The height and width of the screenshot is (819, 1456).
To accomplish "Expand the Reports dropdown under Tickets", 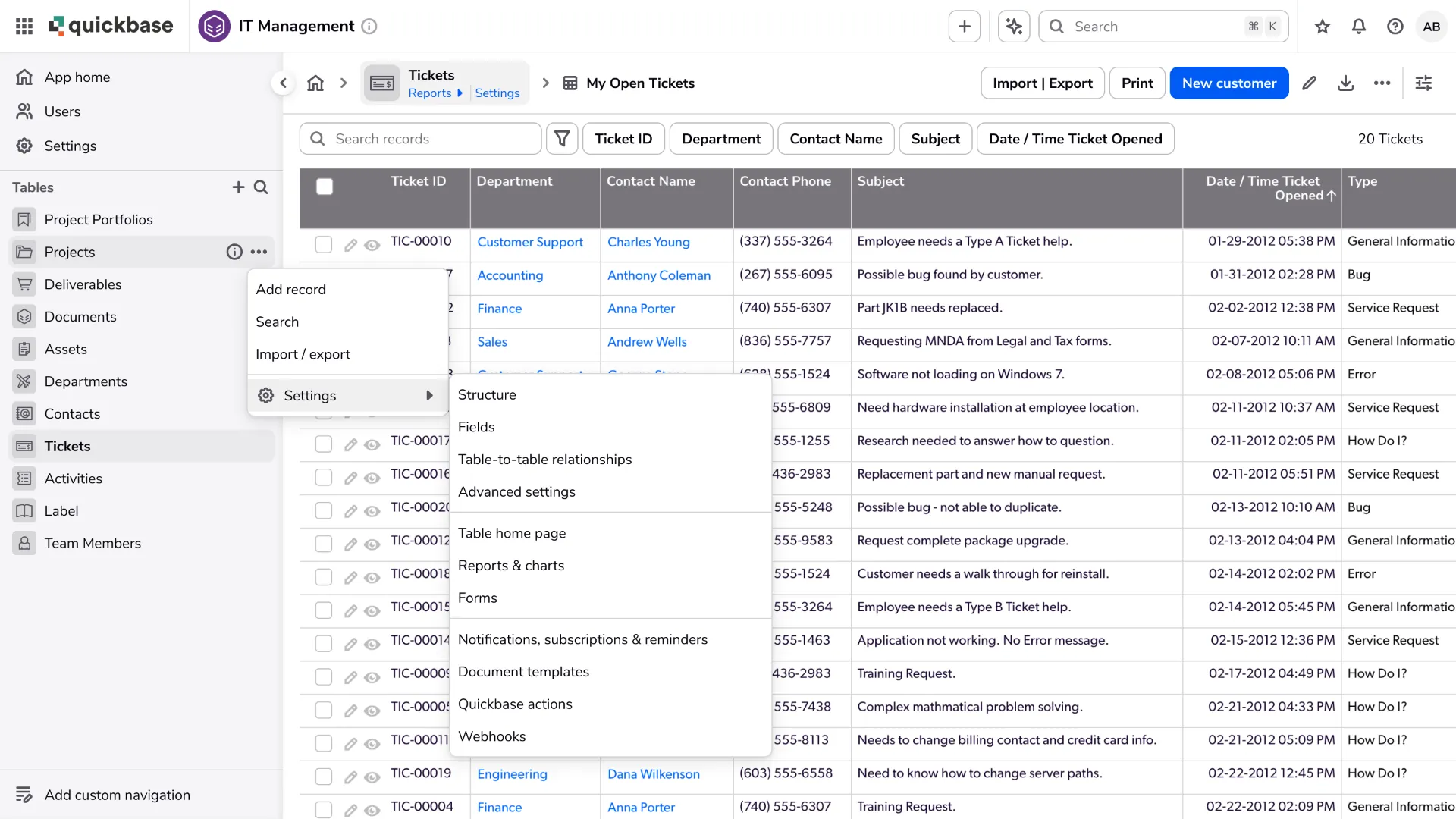I will [x=435, y=93].
